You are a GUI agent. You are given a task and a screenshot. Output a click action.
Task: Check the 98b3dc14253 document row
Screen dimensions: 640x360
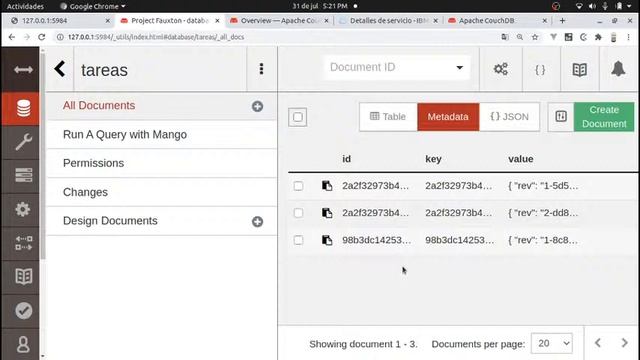pyautogui.click(x=298, y=240)
